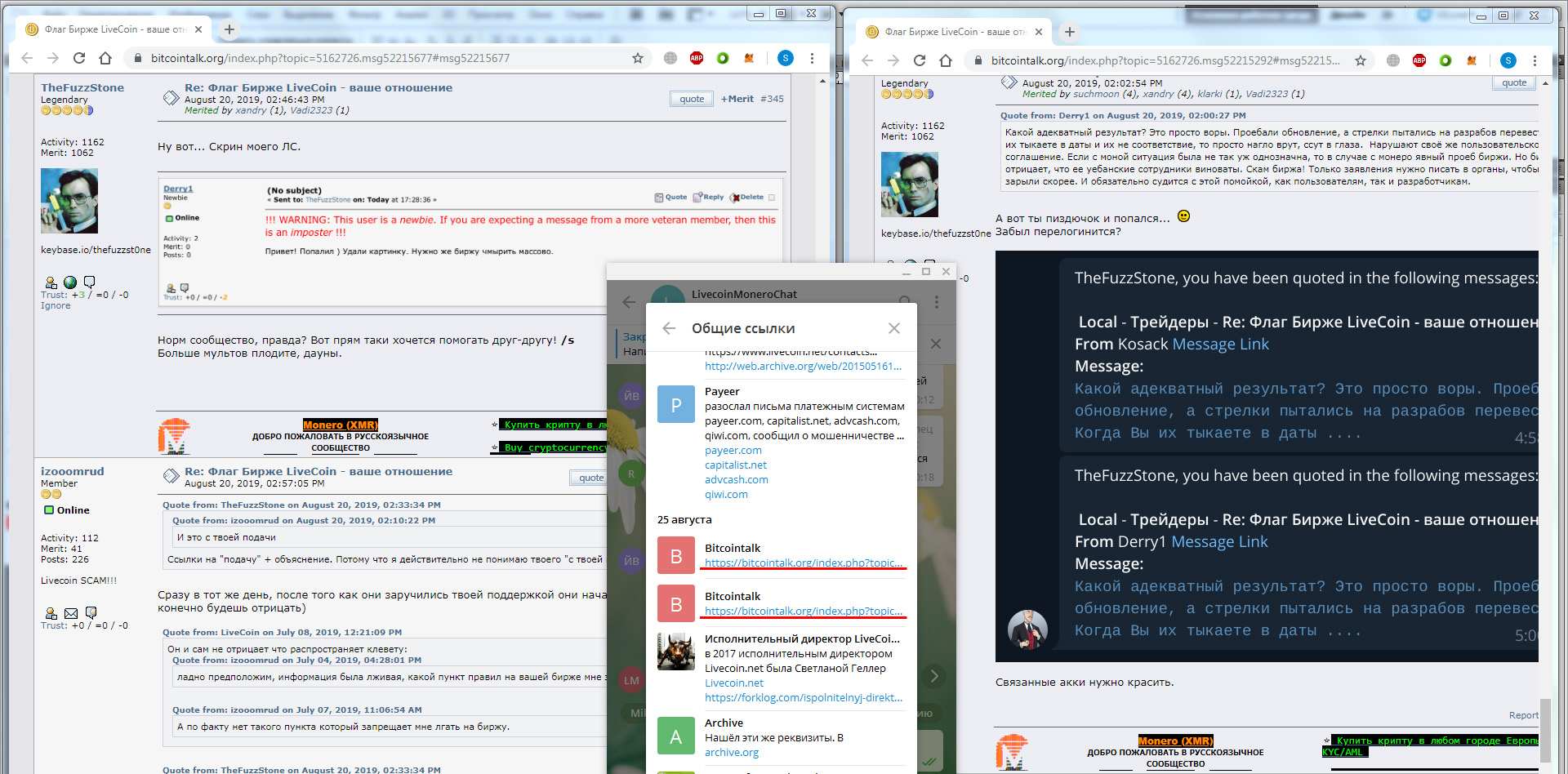Open capitalist.net link in shared links
Screen dimensions: 1568x774
pos(736,465)
